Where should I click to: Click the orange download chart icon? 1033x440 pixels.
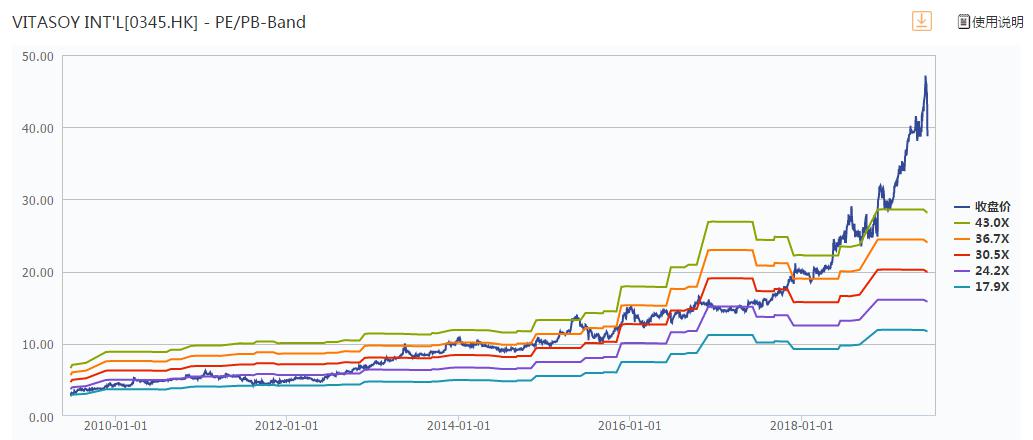pos(920,21)
